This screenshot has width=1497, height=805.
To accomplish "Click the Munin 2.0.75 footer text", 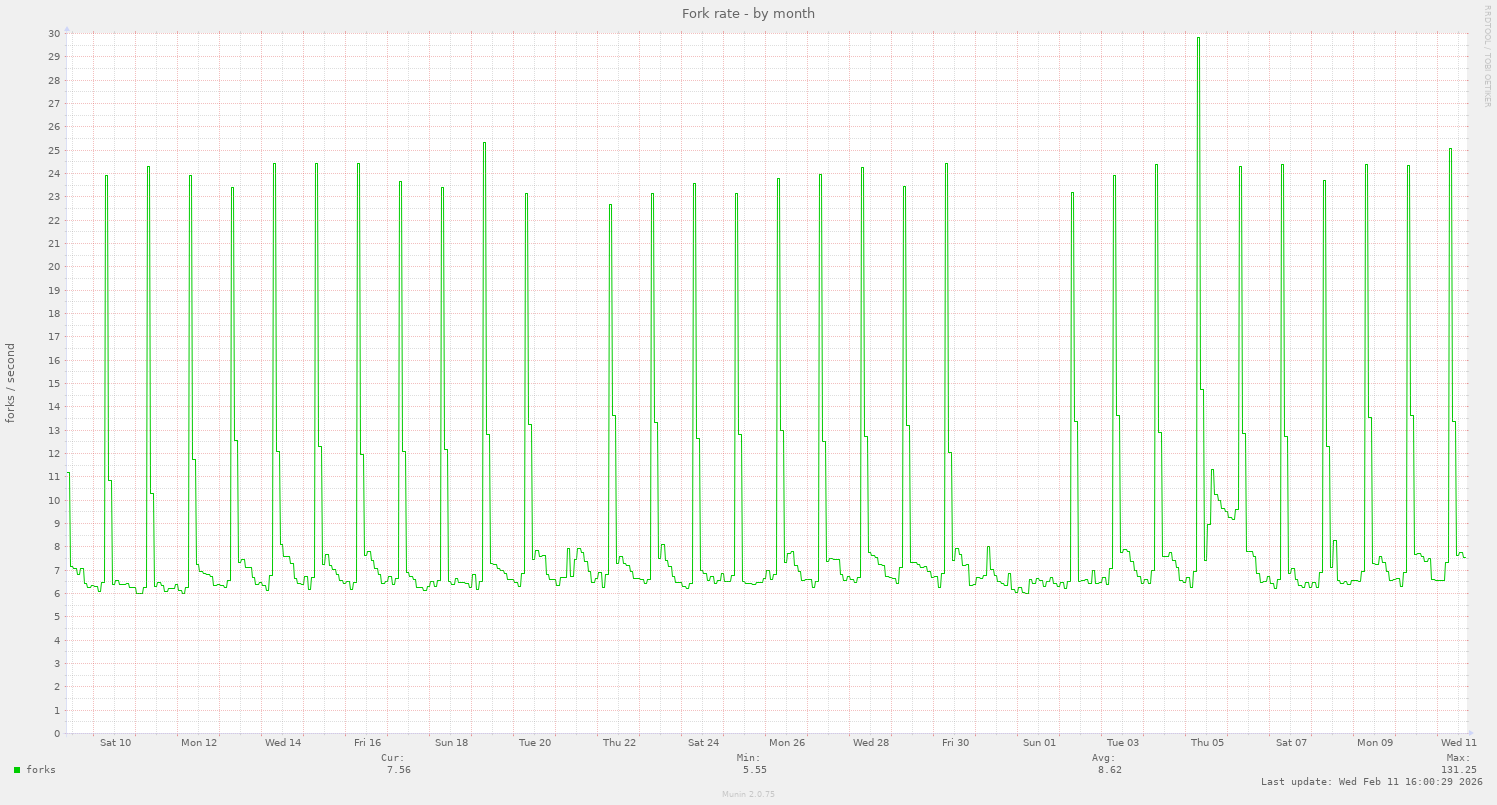I will pyautogui.click(x=748, y=794).
